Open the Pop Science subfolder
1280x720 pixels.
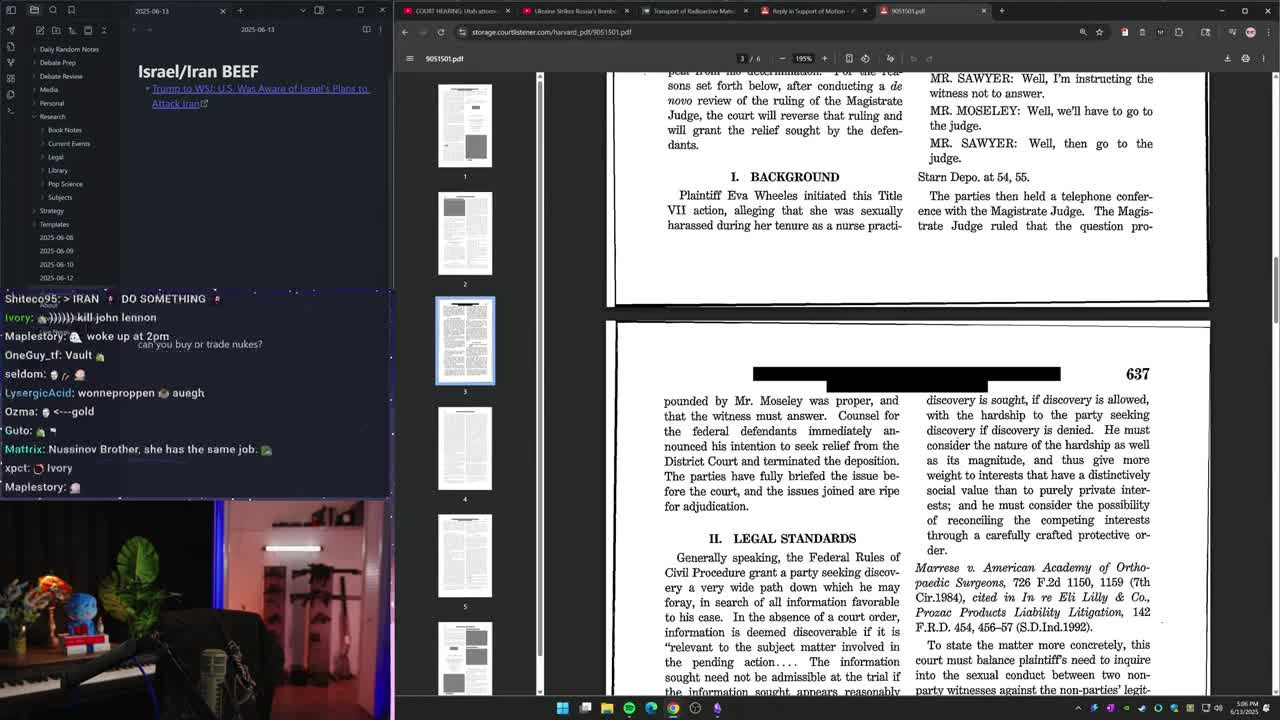point(65,184)
